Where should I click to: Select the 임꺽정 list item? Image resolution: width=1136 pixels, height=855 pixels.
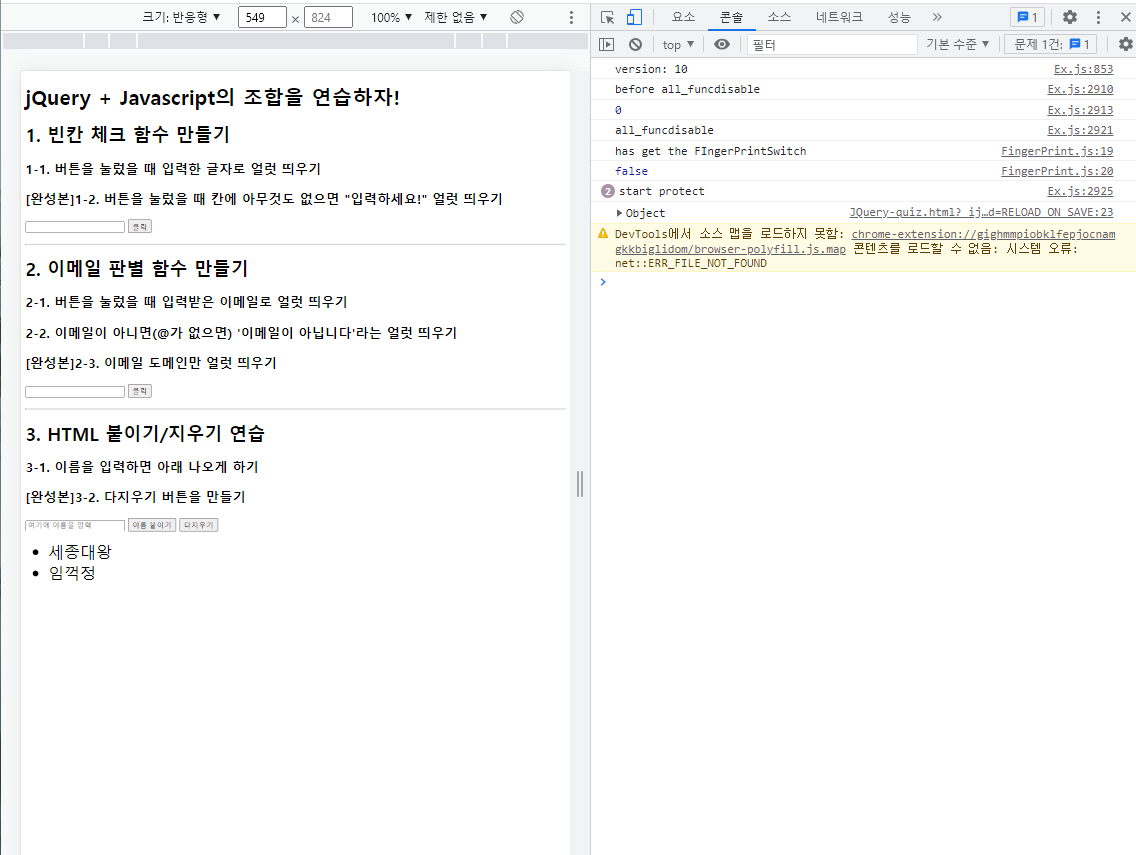[x=72, y=573]
